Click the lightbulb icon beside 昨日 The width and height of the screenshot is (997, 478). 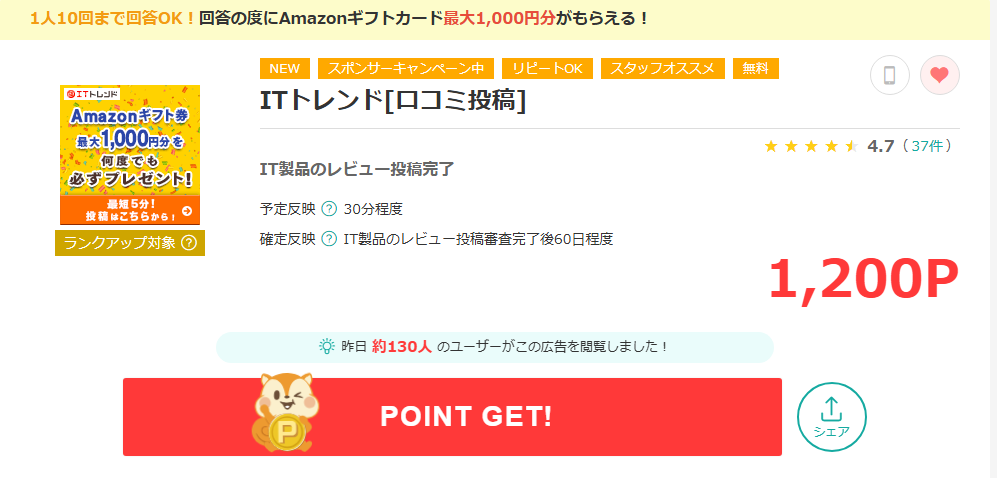(326, 346)
